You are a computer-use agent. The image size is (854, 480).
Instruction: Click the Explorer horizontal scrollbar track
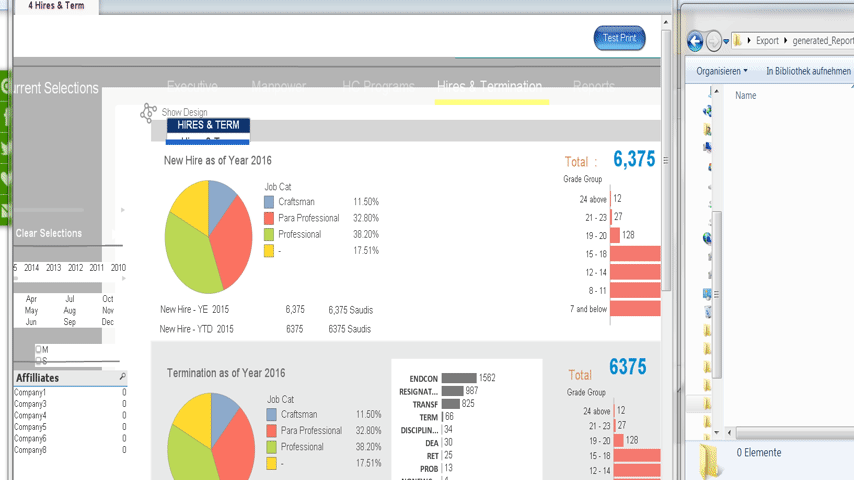tap(797, 433)
